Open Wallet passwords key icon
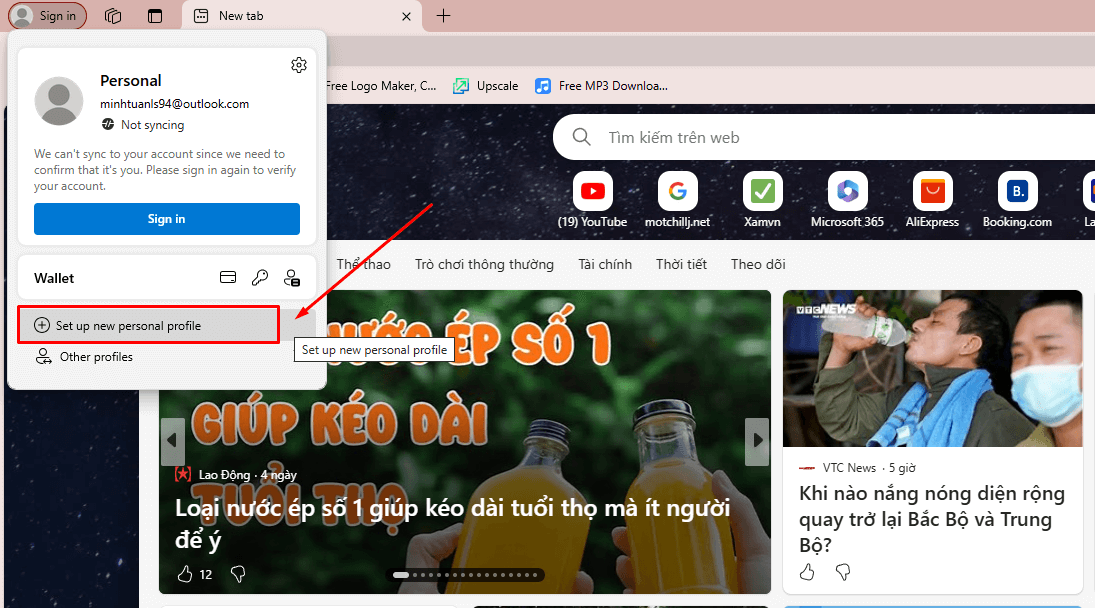This screenshot has width=1095, height=608. [x=260, y=277]
